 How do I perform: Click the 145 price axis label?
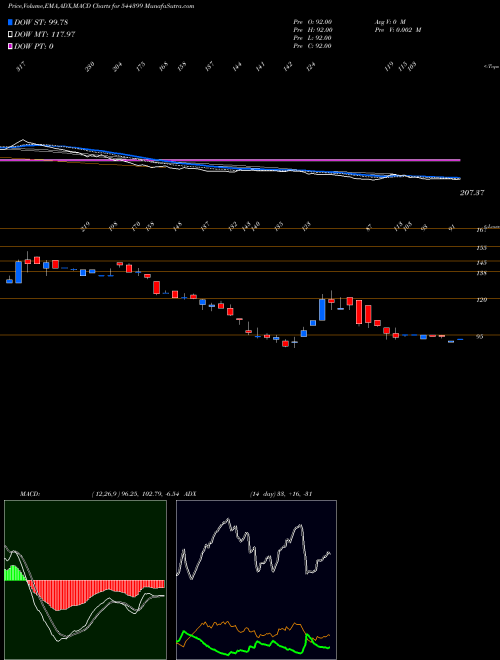pos(482,263)
